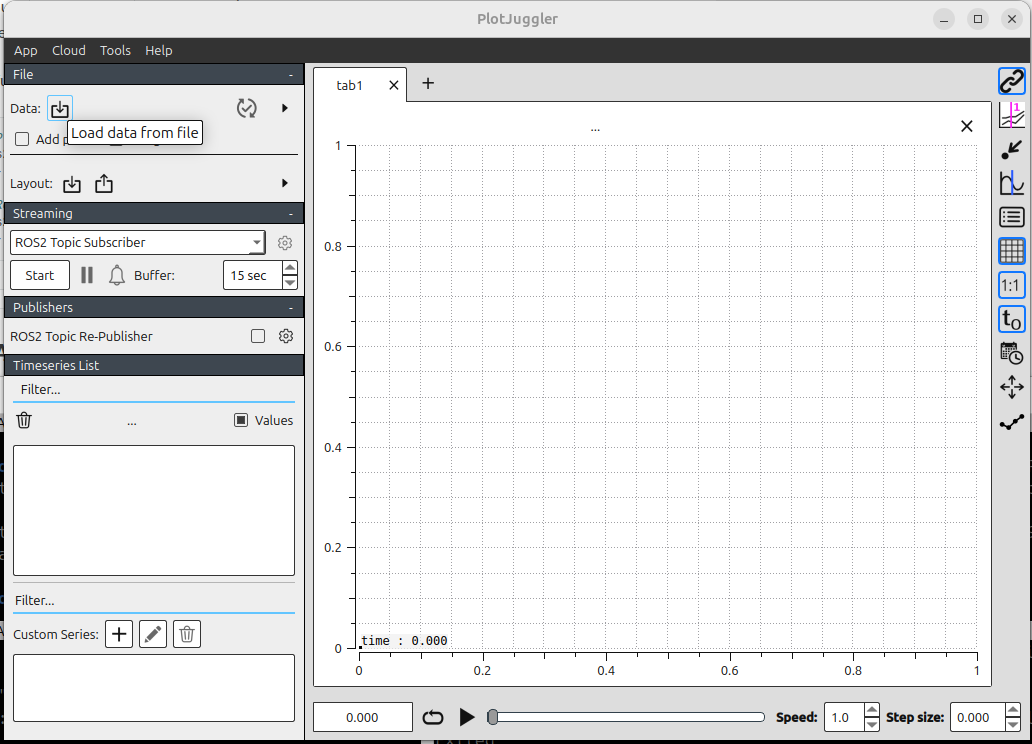This screenshot has height=744, width=1032.
Task: Increase the playback Speed value
Action: tap(871, 710)
